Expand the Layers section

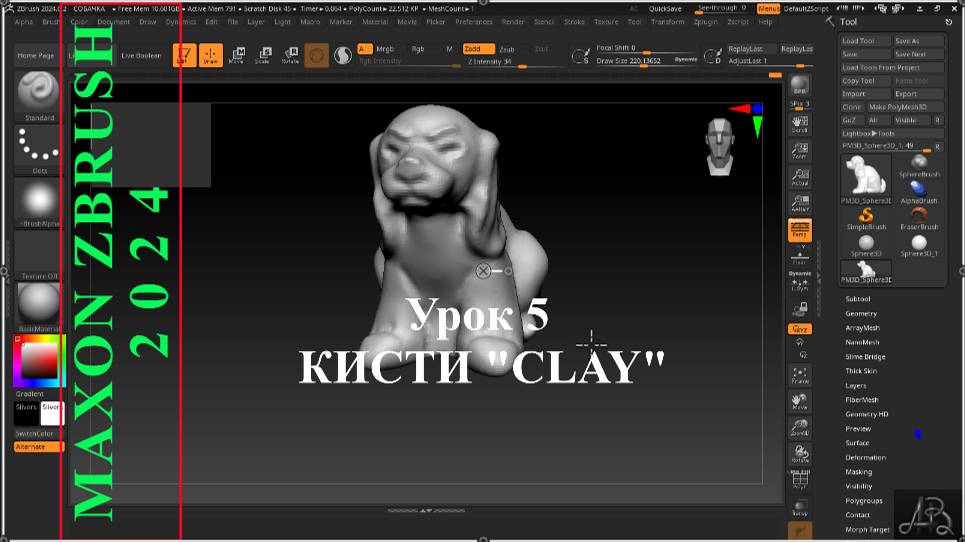point(855,386)
